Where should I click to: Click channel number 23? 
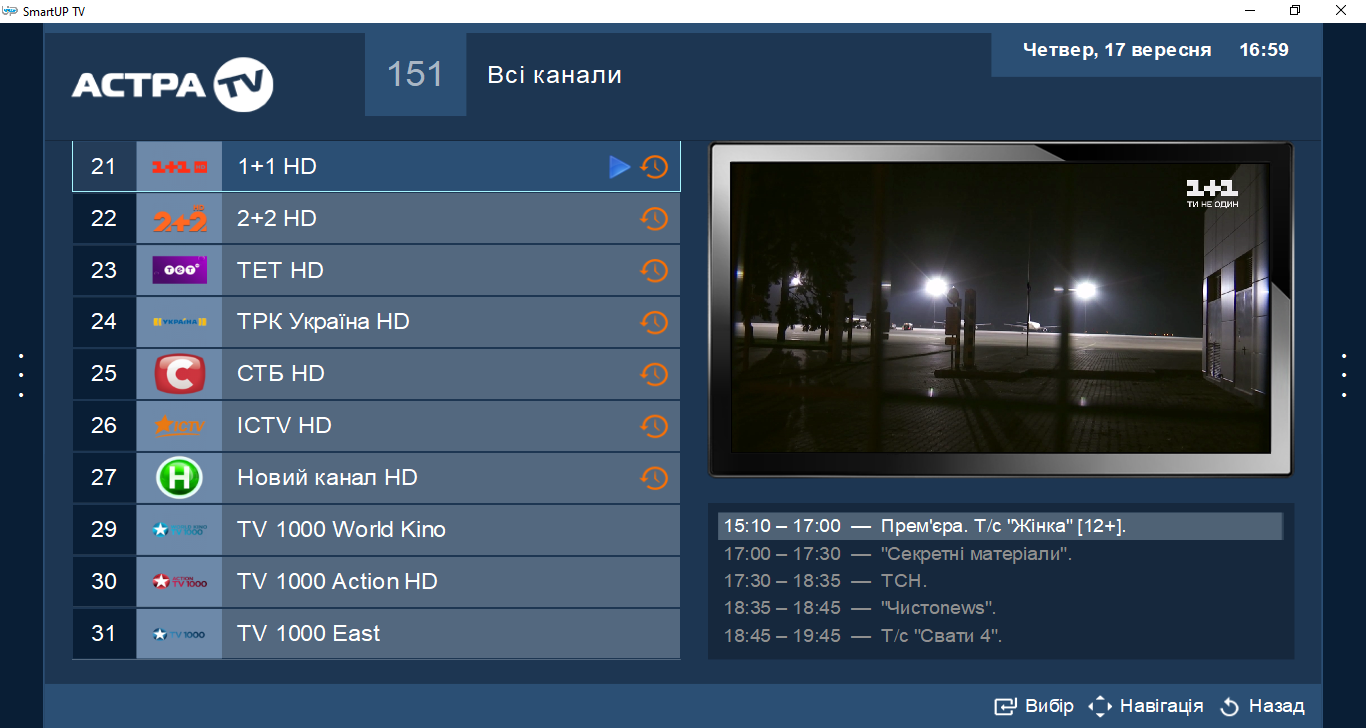coord(104,270)
